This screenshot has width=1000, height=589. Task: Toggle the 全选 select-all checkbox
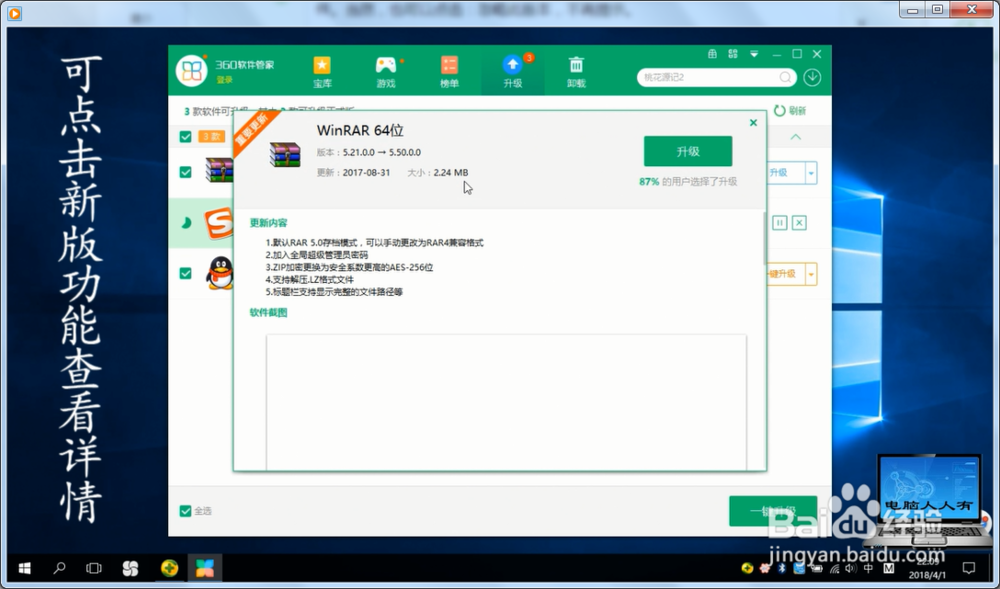(x=186, y=511)
